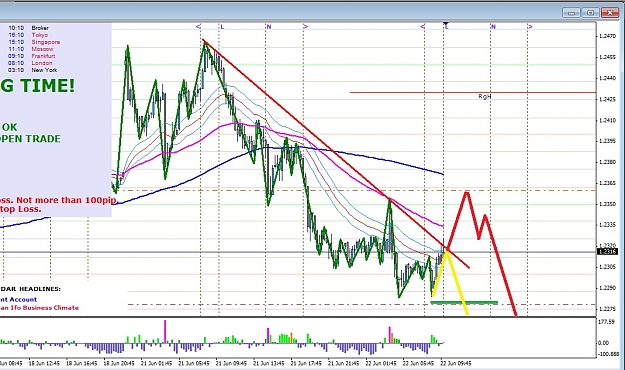
Task: Click the 1.2305 price axis label
Action: (607, 267)
